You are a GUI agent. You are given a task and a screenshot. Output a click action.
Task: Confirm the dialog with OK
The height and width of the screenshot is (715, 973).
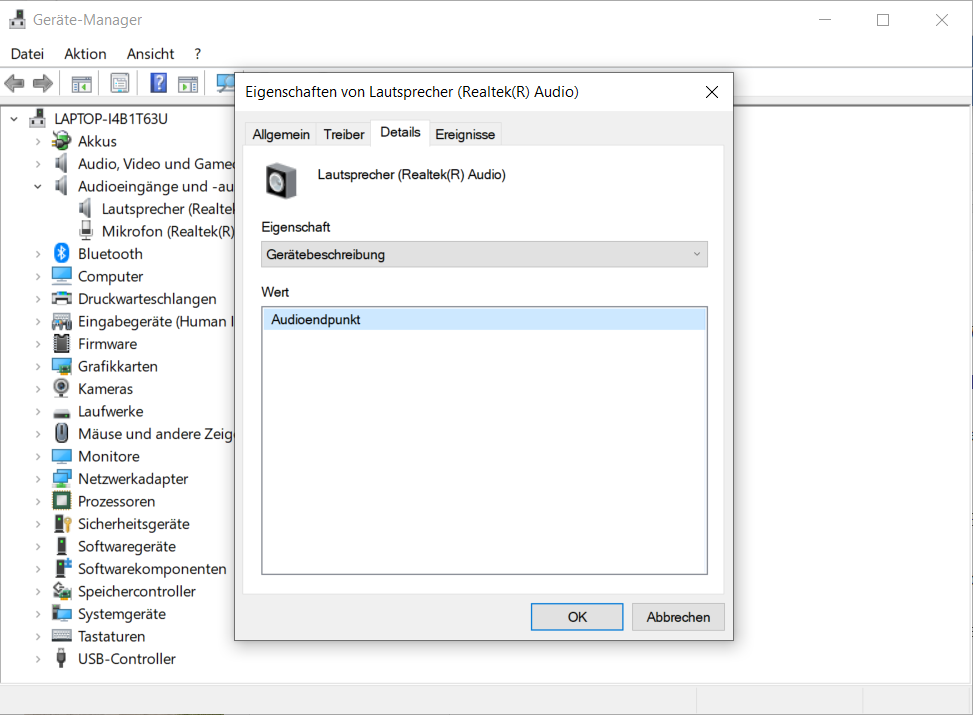point(577,617)
